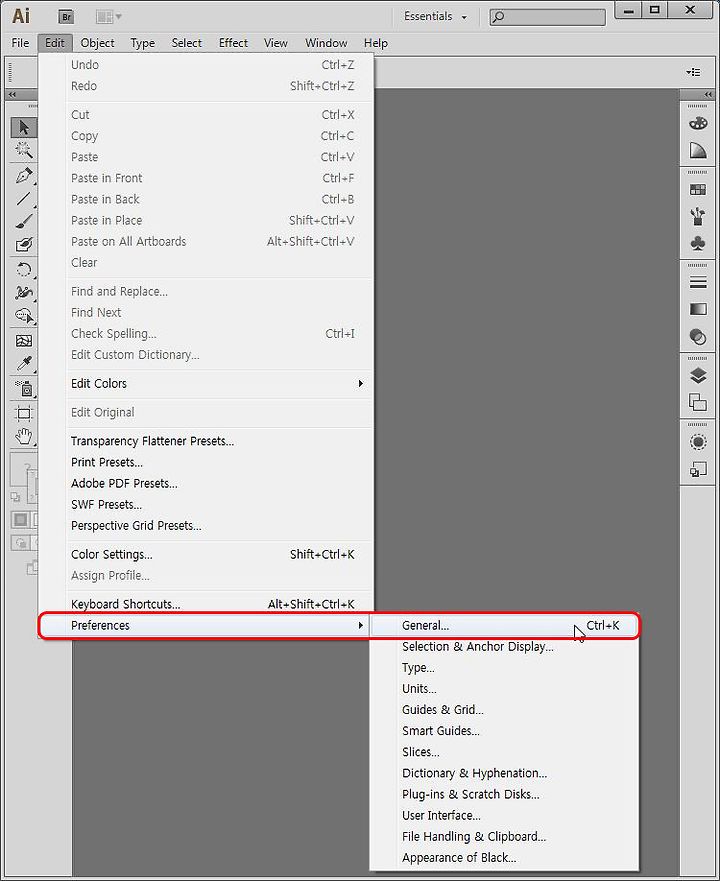Image resolution: width=720 pixels, height=881 pixels.
Task: Select the Paintbrush tool
Action: click(24, 221)
